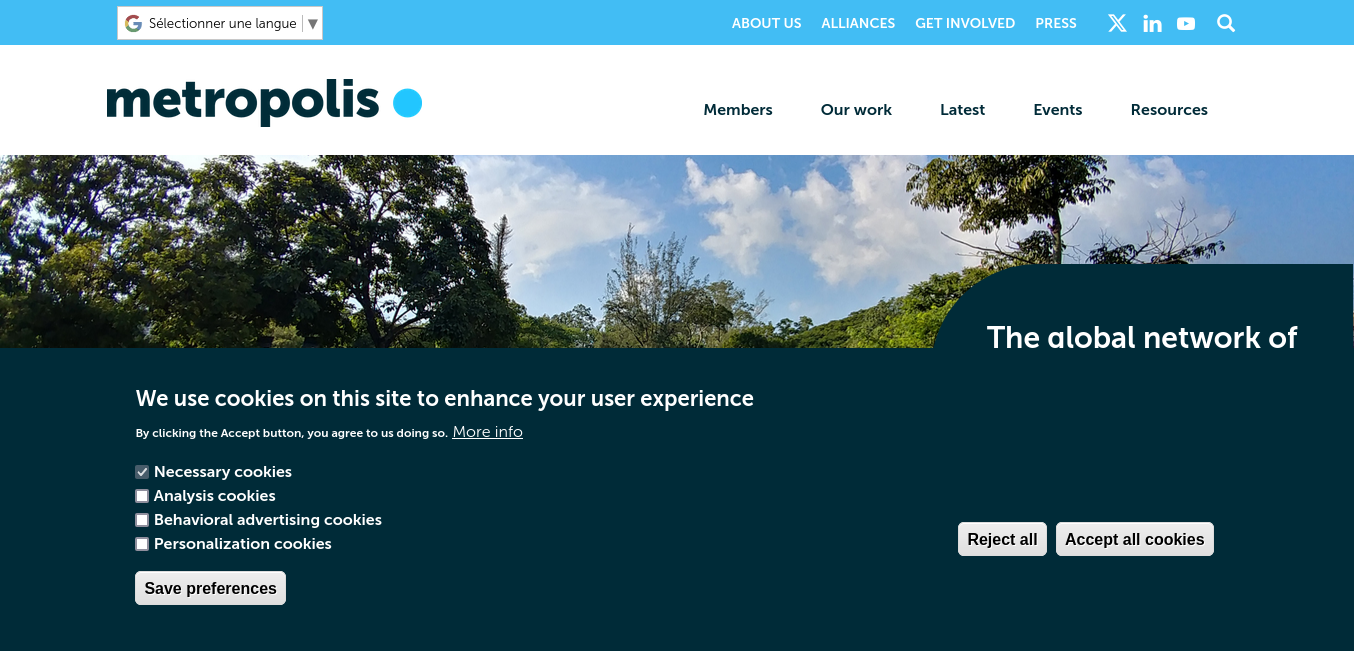Viewport: 1366px width, 651px height.
Task: Open the YouTube icon in top bar
Action: 1186,23
